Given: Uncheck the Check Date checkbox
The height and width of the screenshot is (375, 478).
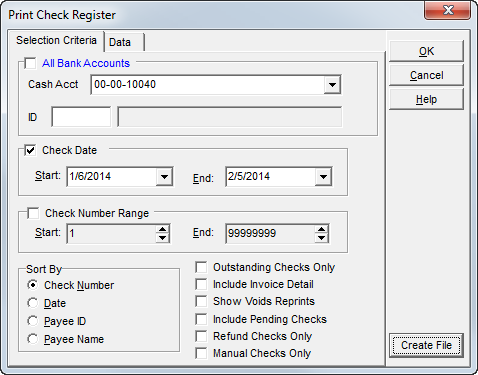Looking at the screenshot, I should 30,150.
